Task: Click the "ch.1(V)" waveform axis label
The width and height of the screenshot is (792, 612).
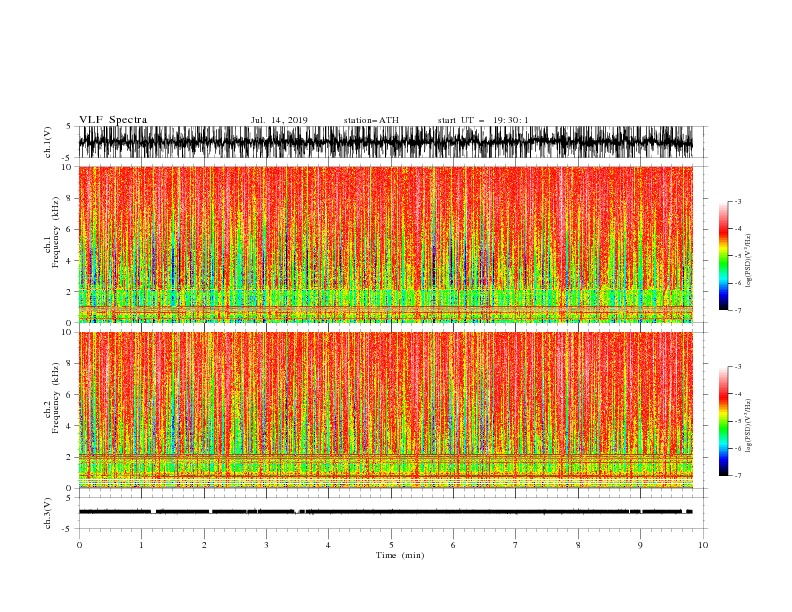Action: [x=48, y=142]
